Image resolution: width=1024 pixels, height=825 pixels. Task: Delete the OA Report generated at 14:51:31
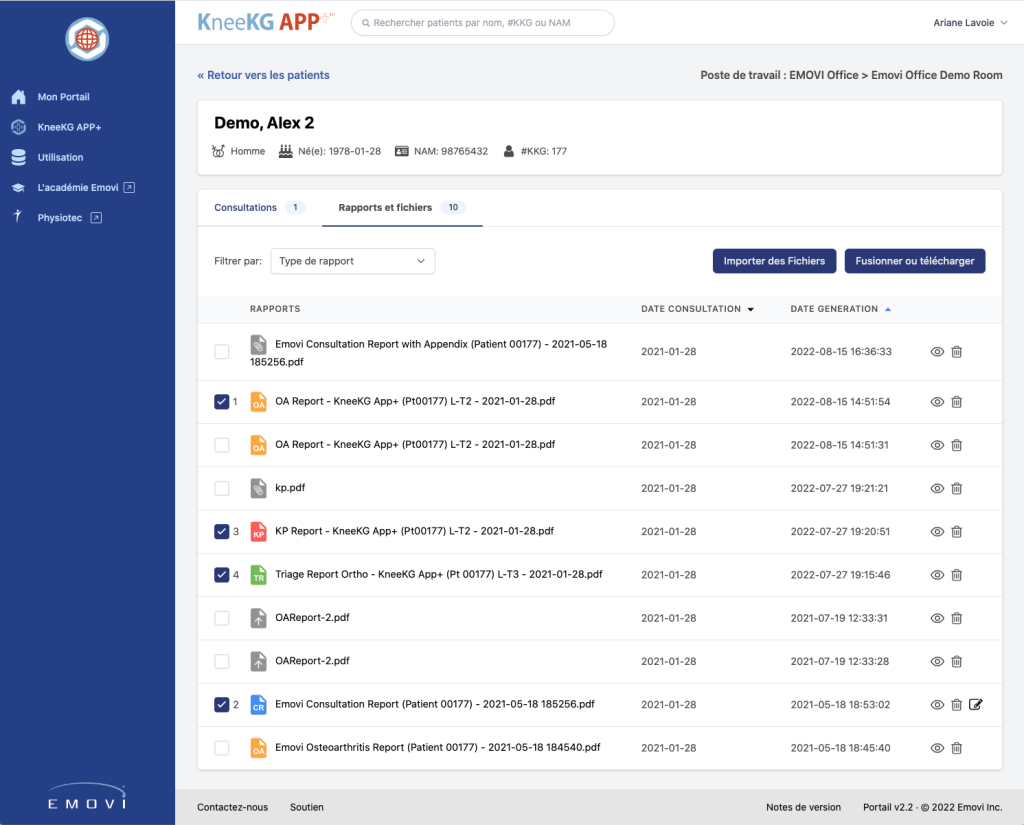click(x=957, y=445)
